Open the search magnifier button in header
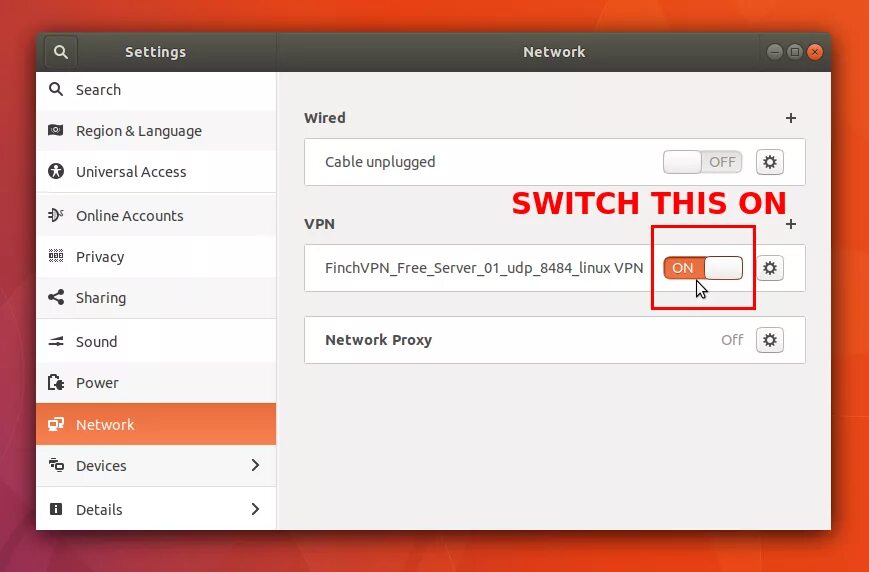 [x=60, y=52]
